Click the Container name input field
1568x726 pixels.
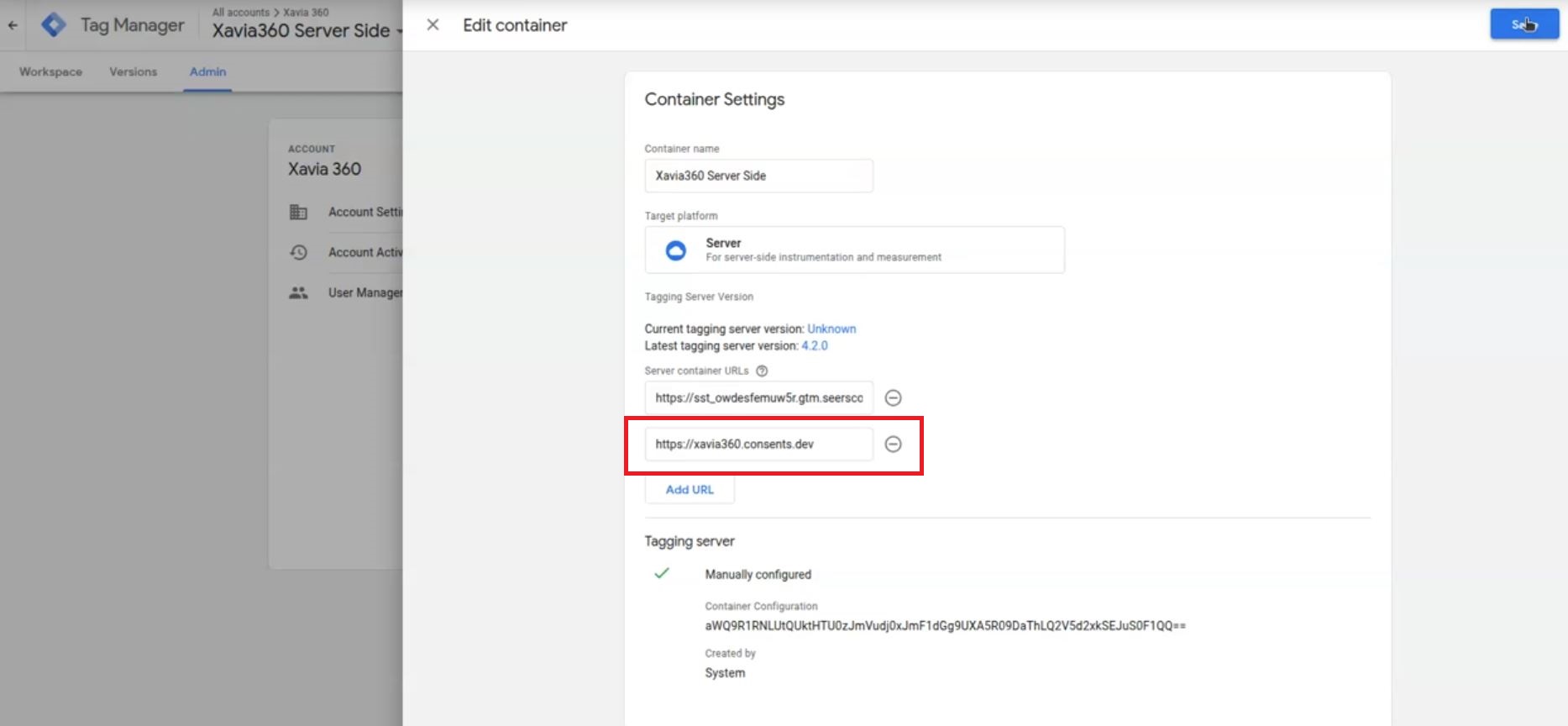pyautogui.click(x=758, y=176)
